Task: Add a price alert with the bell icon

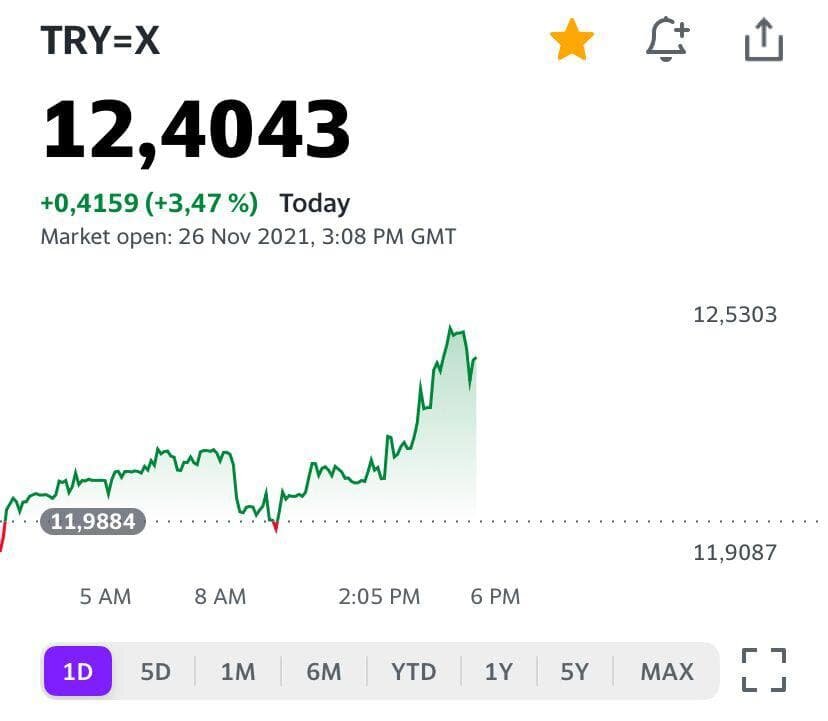Action: tap(667, 41)
